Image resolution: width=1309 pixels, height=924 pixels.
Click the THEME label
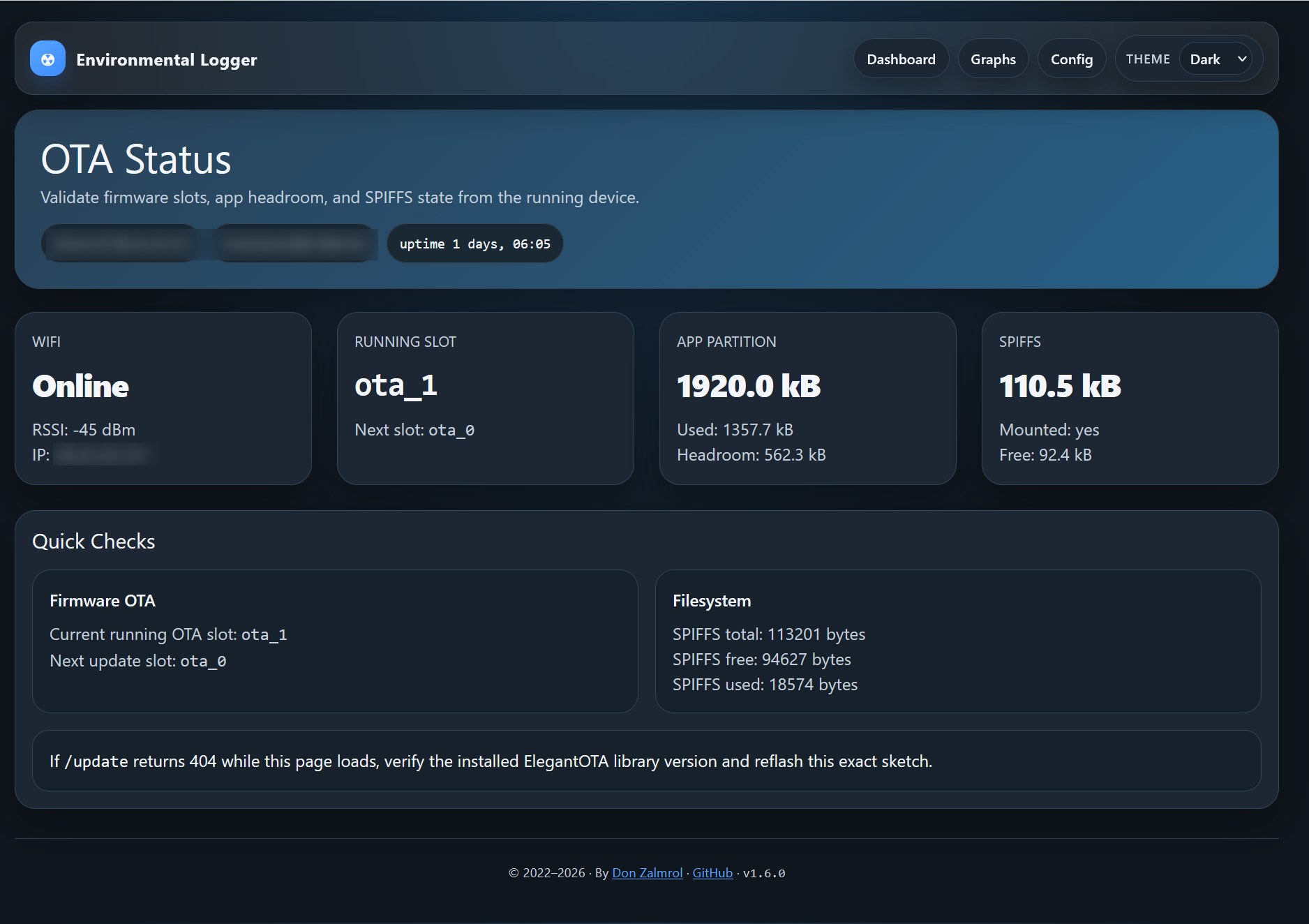point(1148,59)
